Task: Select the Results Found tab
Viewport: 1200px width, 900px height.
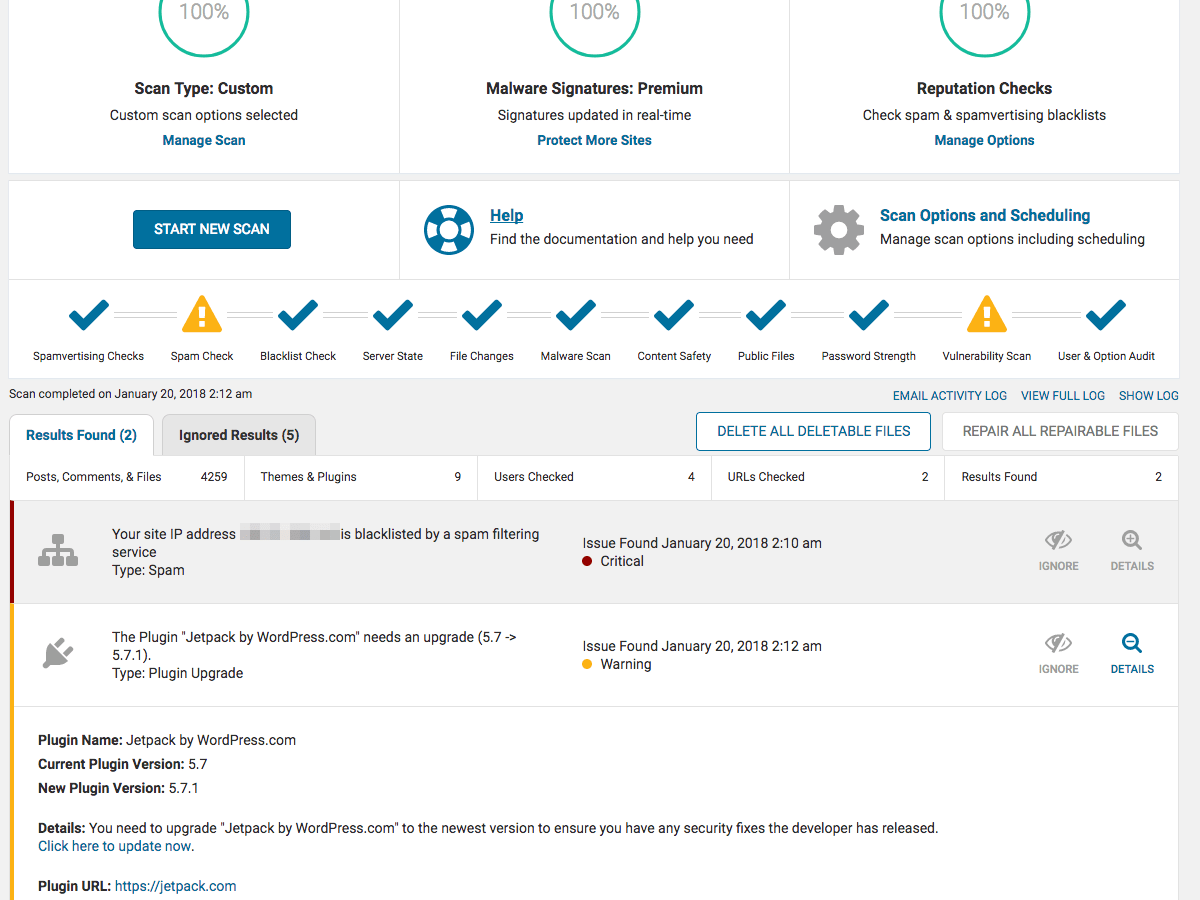Action: 80,434
